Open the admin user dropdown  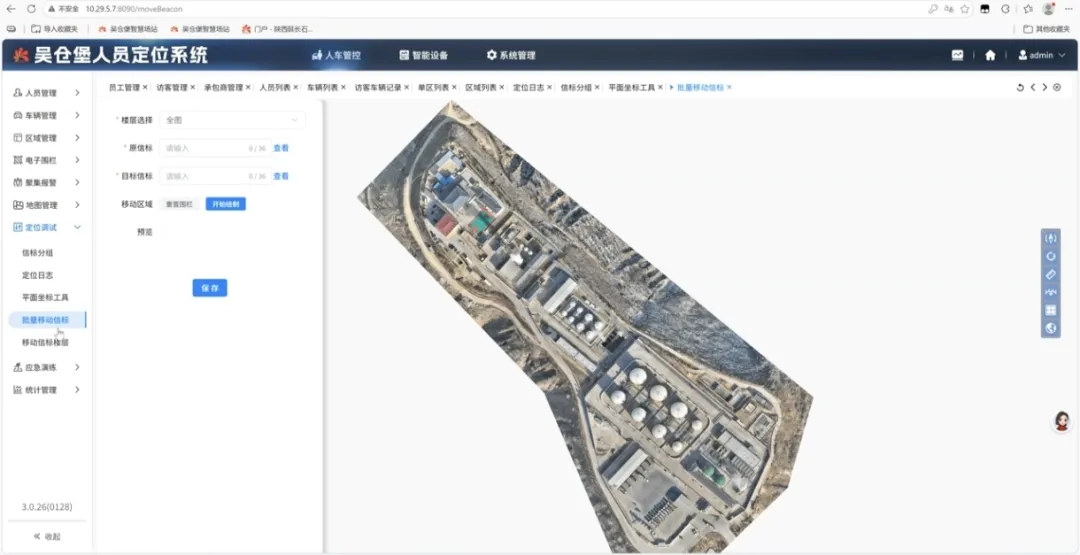tap(1041, 55)
